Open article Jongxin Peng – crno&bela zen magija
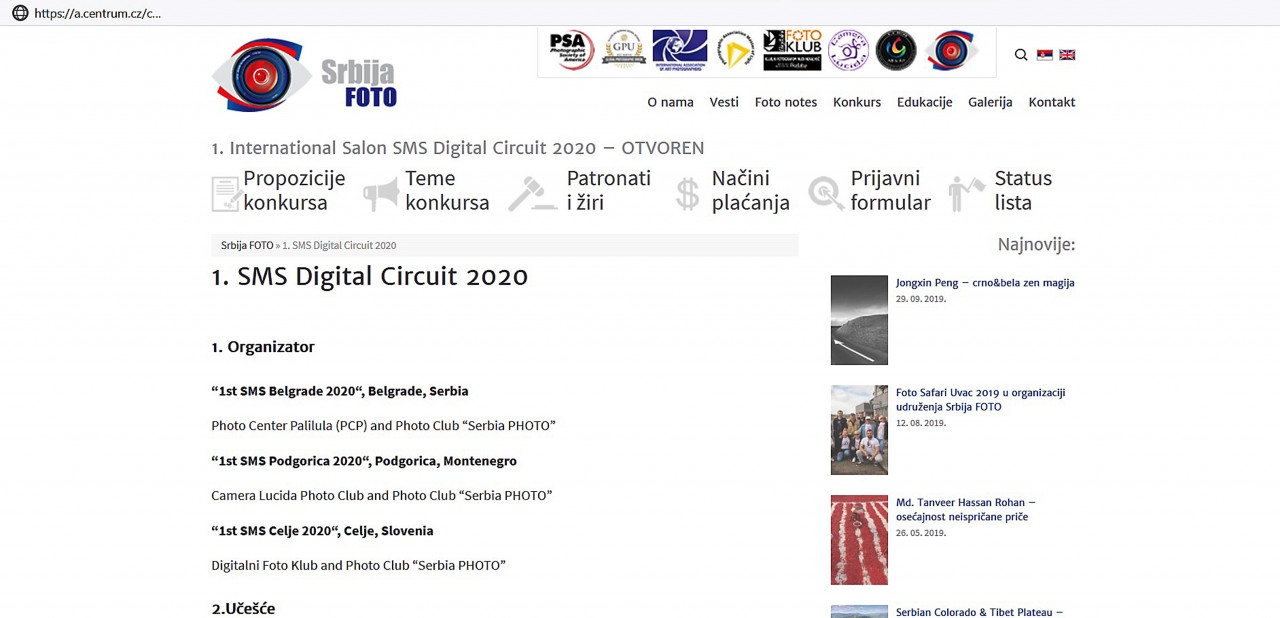The width and height of the screenshot is (1280, 618). 985,283
